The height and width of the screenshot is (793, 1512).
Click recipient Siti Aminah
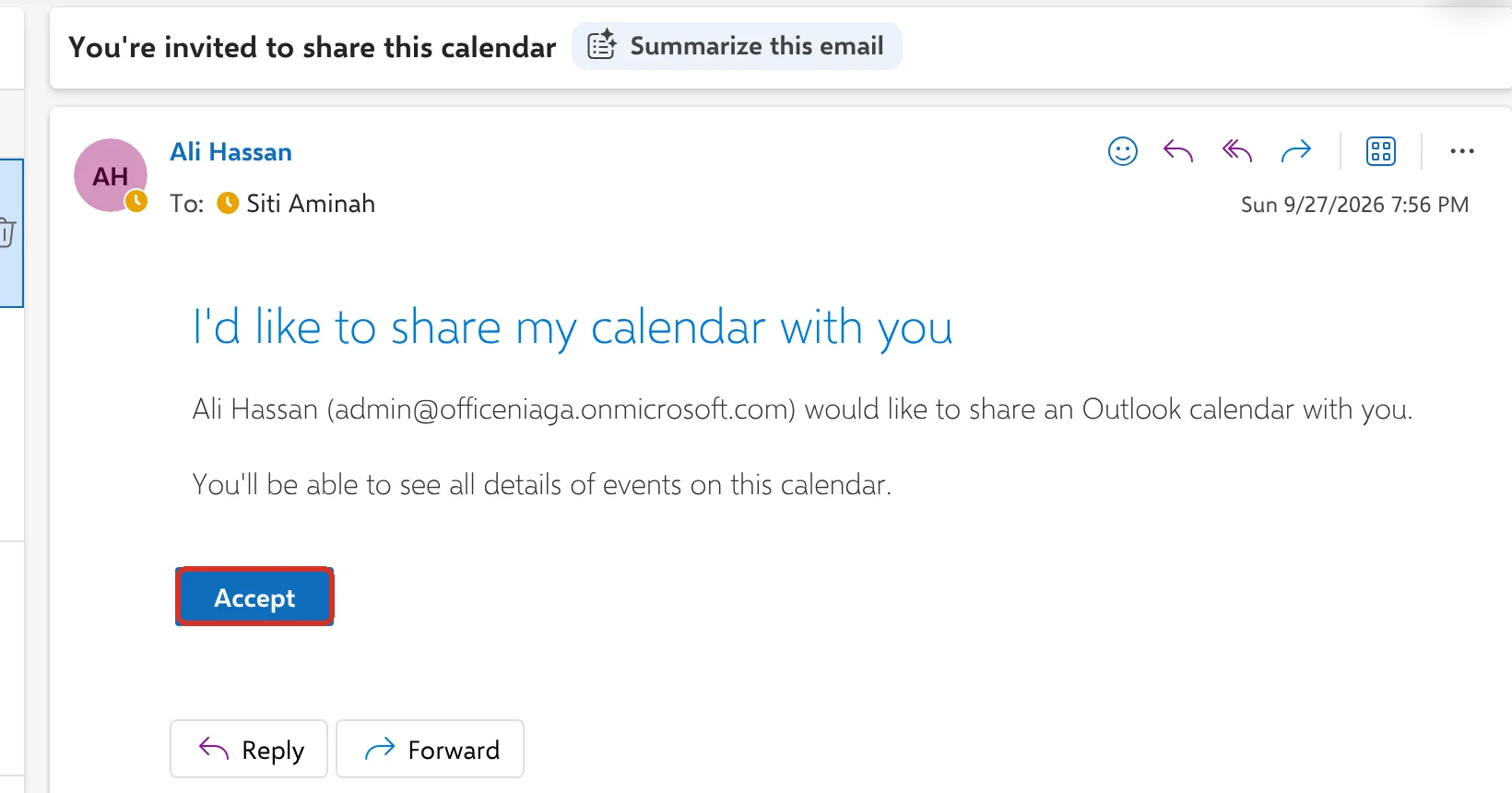point(311,204)
